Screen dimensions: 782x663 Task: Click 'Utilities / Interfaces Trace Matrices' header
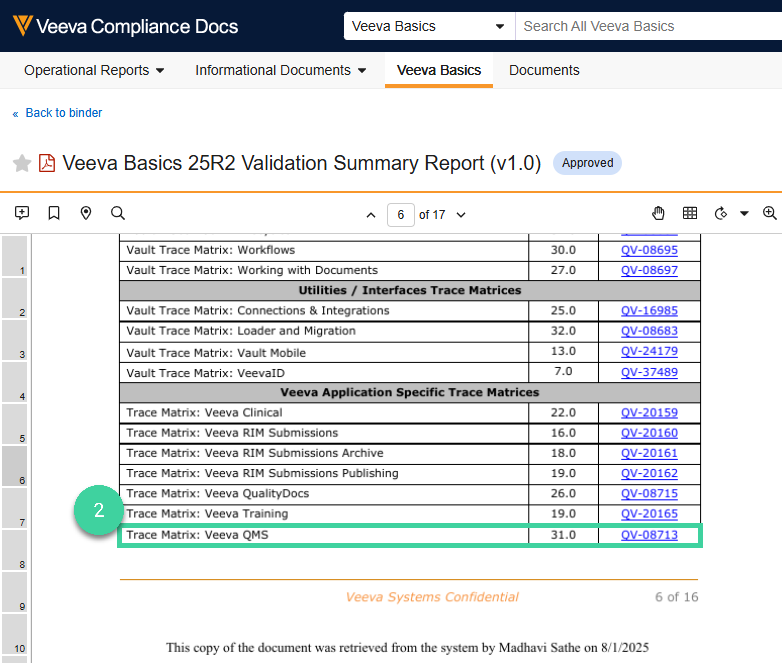tap(409, 290)
